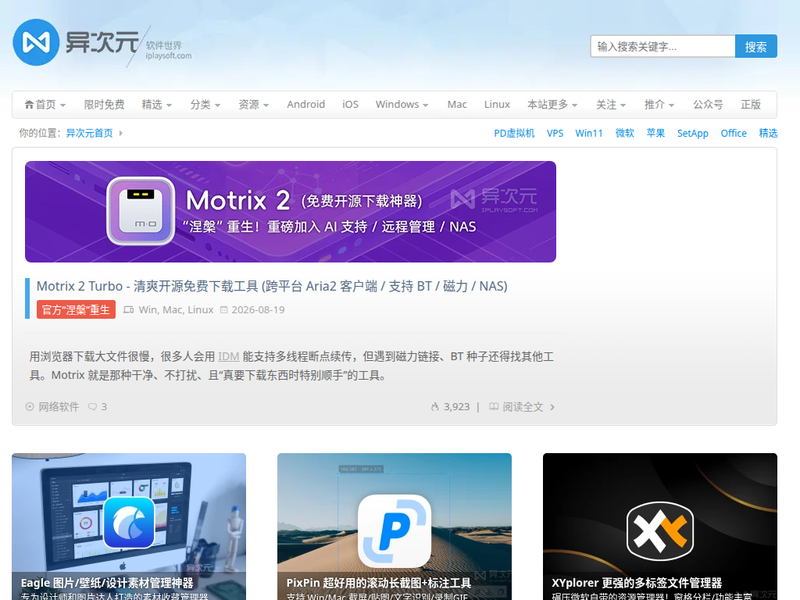Open the VPS quick link
The width and height of the screenshot is (800, 600).
tap(555, 133)
